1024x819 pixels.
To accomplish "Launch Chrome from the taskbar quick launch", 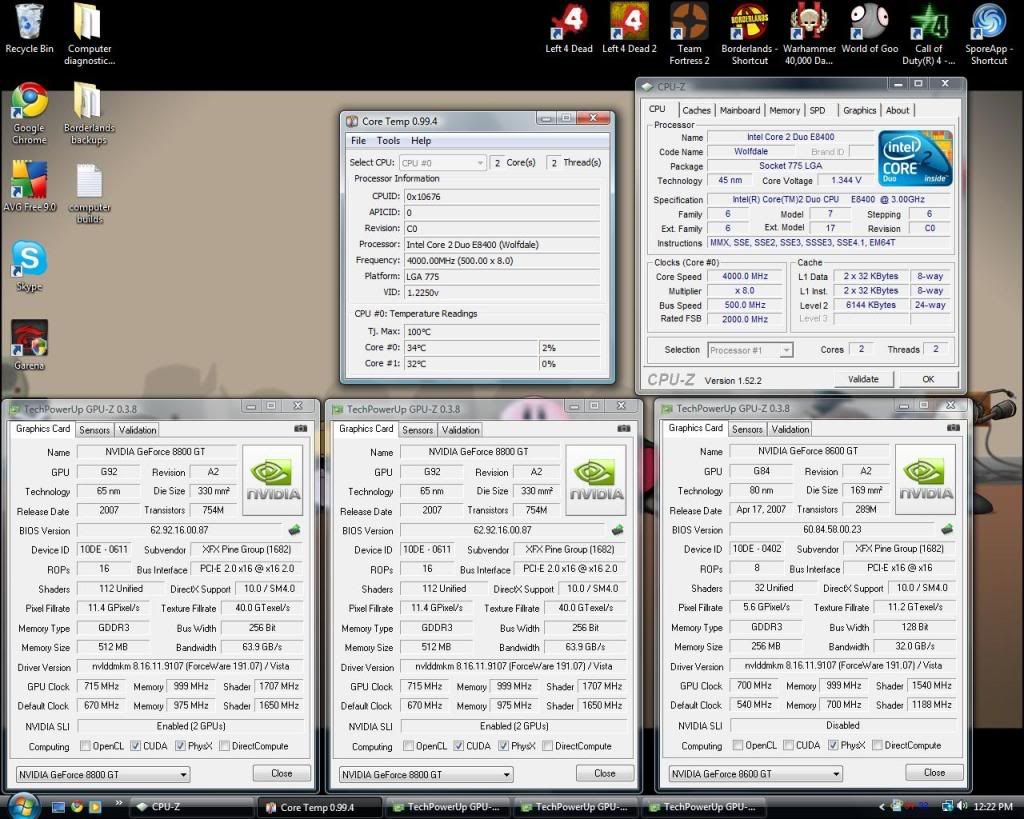I will pos(77,807).
